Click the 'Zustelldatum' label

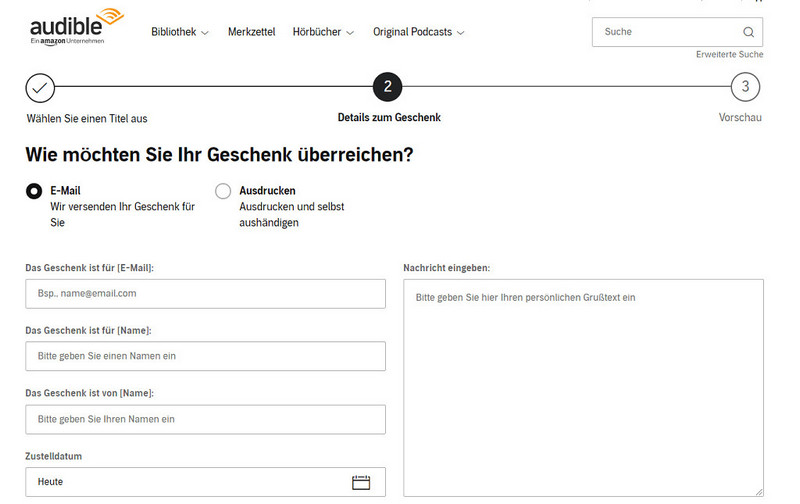[x=54, y=457]
